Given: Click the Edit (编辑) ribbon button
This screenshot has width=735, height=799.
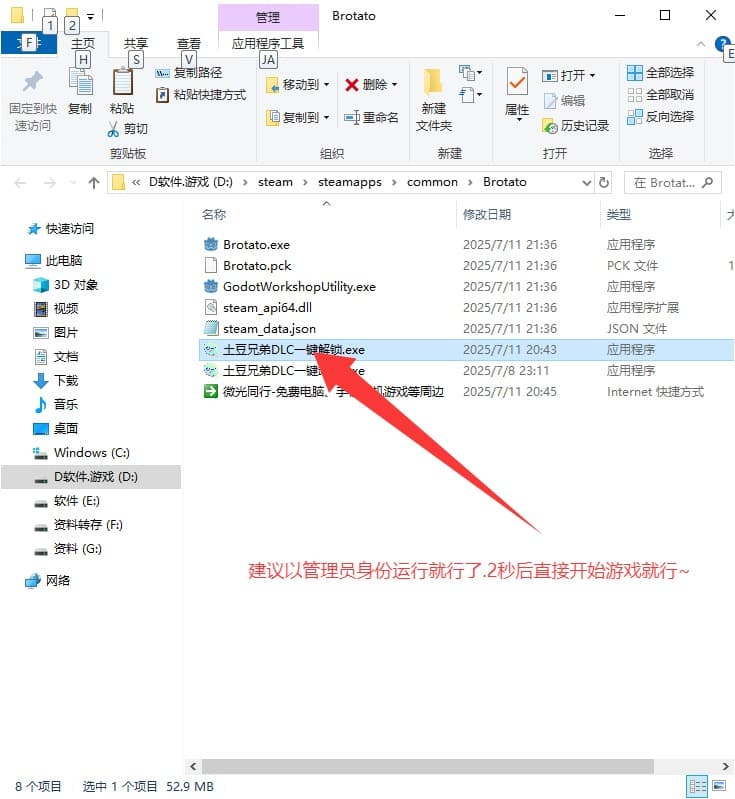Looking at the screenshot, I should (x=565, y=101).
